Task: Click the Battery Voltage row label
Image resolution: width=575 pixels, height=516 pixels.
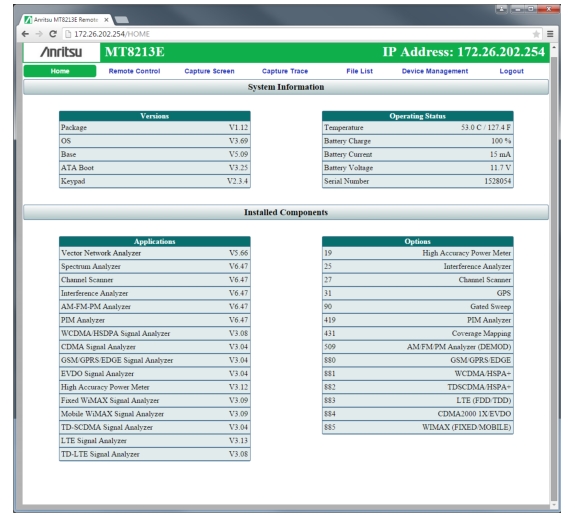Action: 348,168
